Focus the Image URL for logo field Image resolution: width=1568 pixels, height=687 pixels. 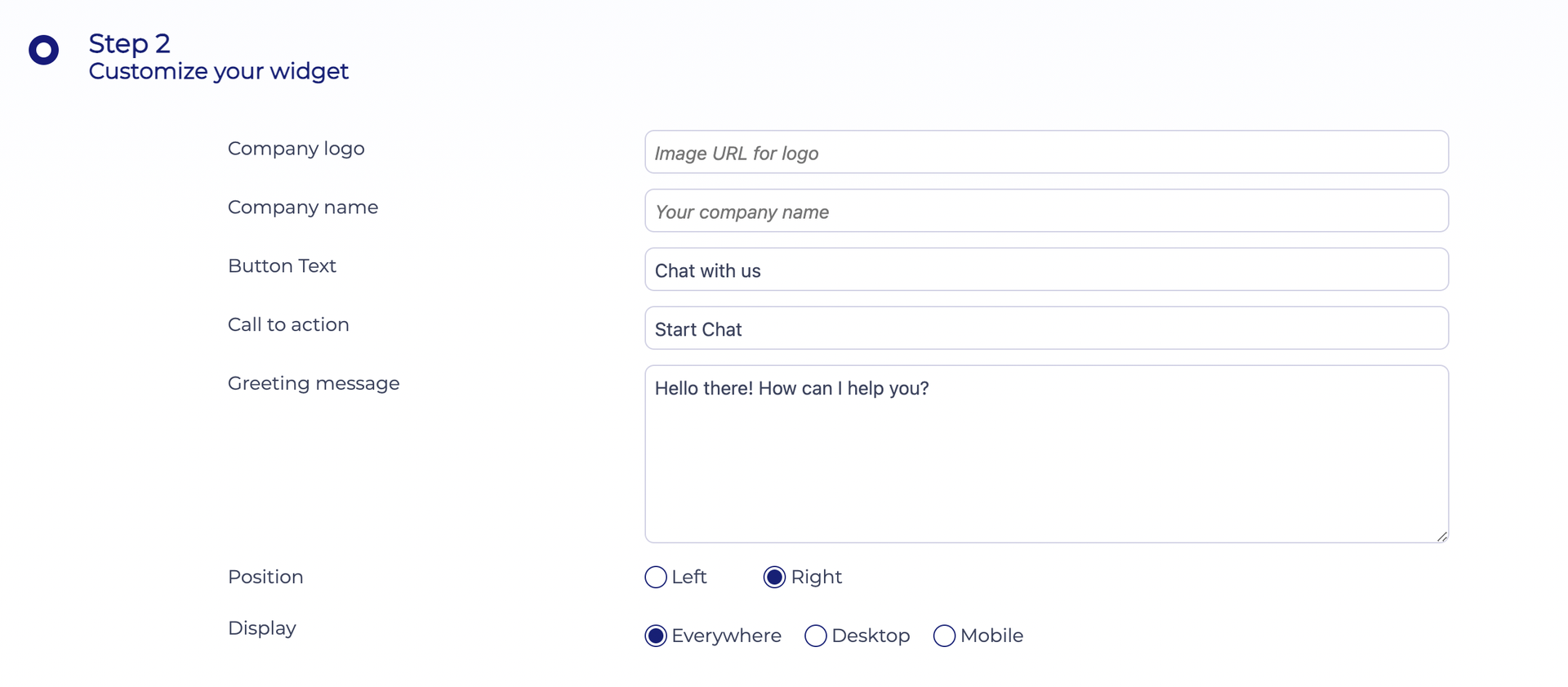(x=1046, y=152)
